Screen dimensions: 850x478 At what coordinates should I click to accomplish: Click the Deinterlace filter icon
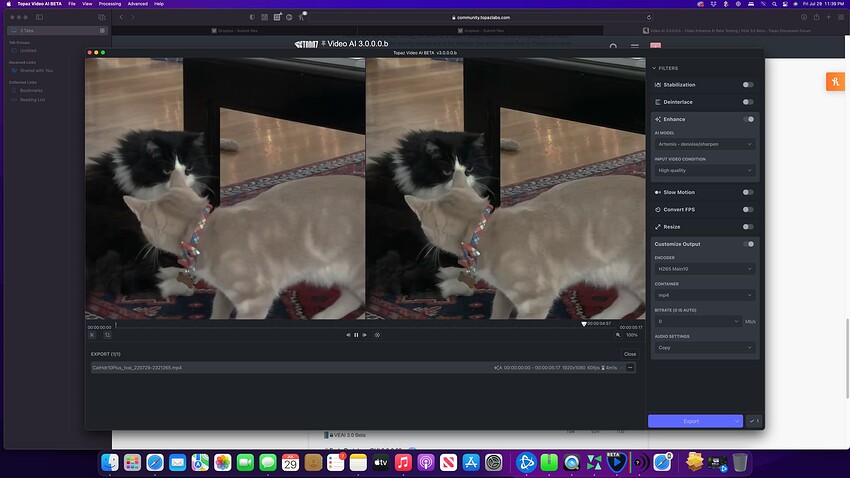pyautogui.click(x=658, y=102)
